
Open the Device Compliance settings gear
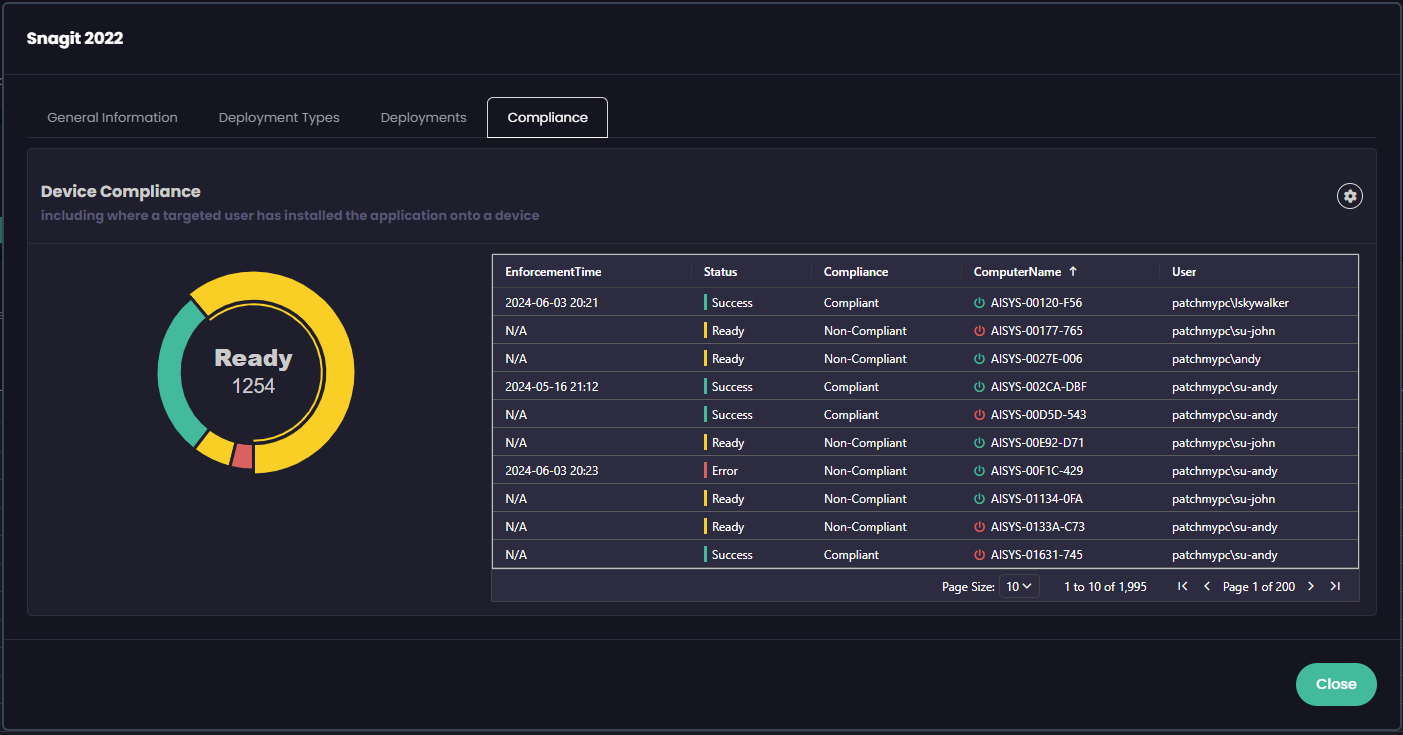pos(1350,196)
